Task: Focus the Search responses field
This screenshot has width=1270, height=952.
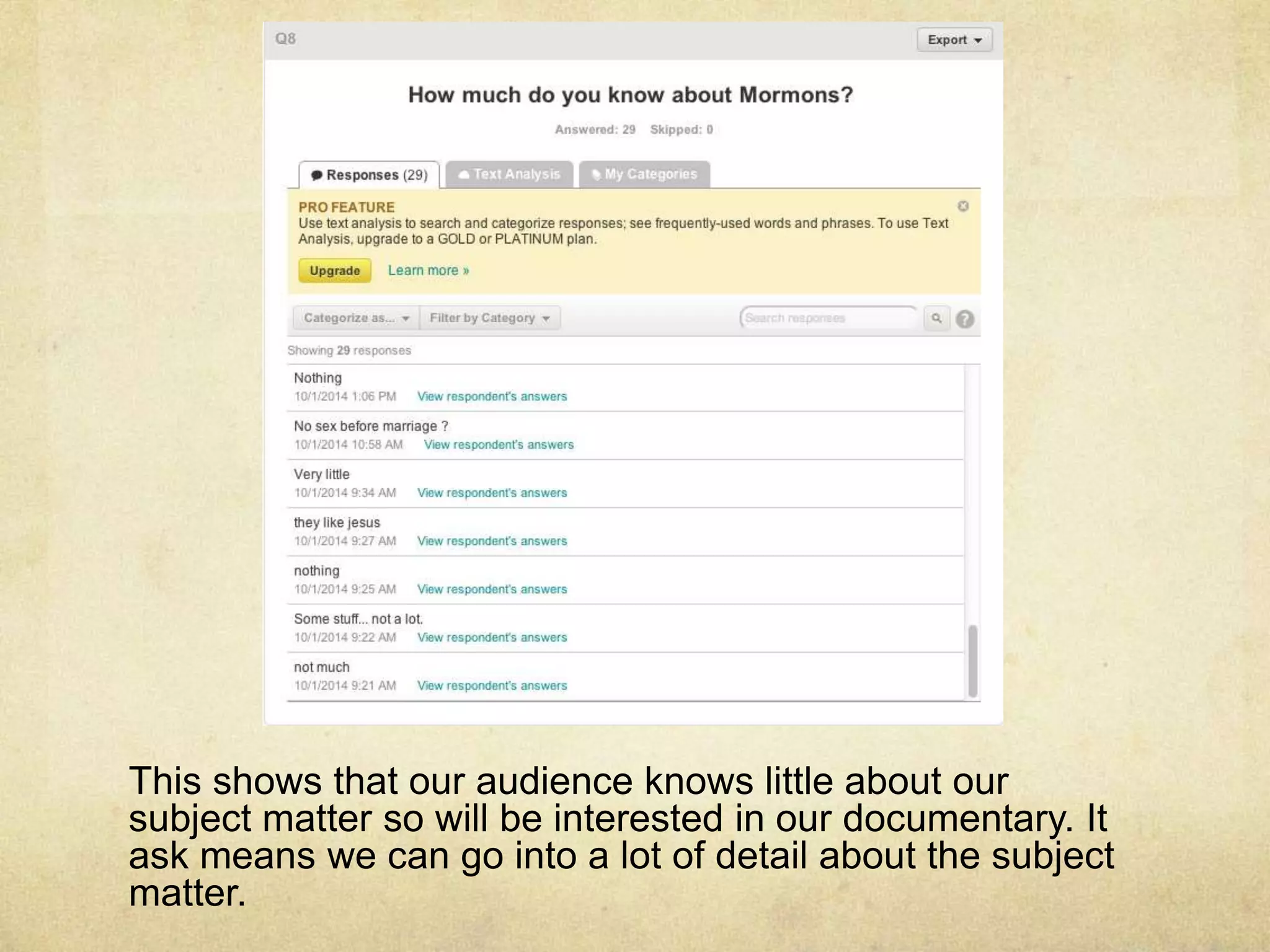Action: [828, 318]
